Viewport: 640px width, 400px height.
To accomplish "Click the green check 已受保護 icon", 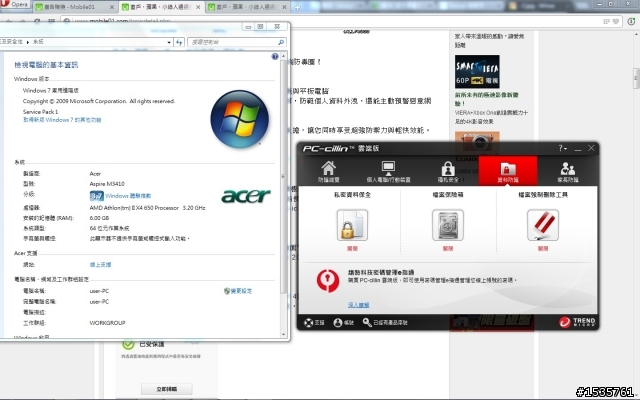I will click(x=128, y=344).
